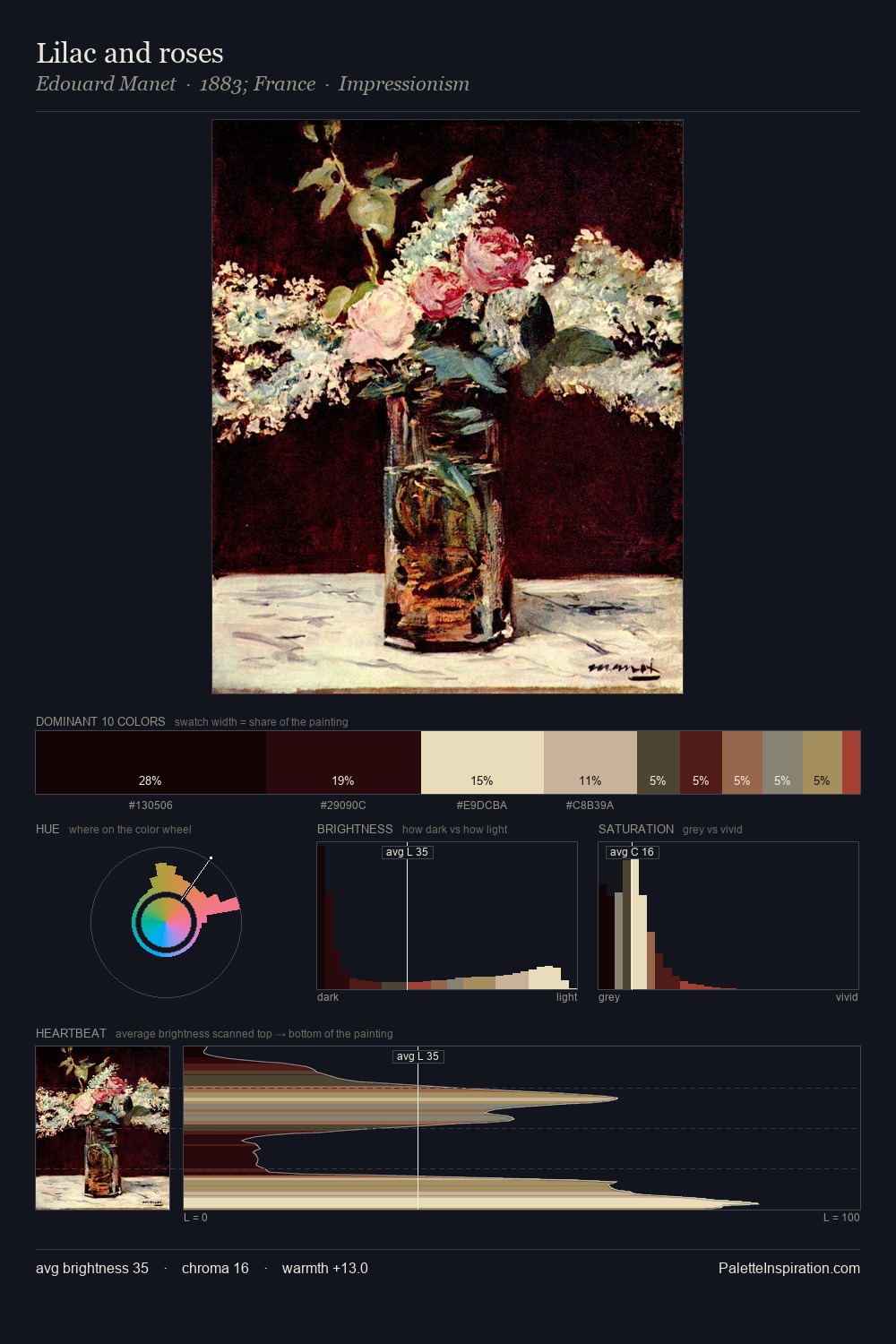
Task: Choose the 5% khaki tan swatch
Action: [823, 762]
